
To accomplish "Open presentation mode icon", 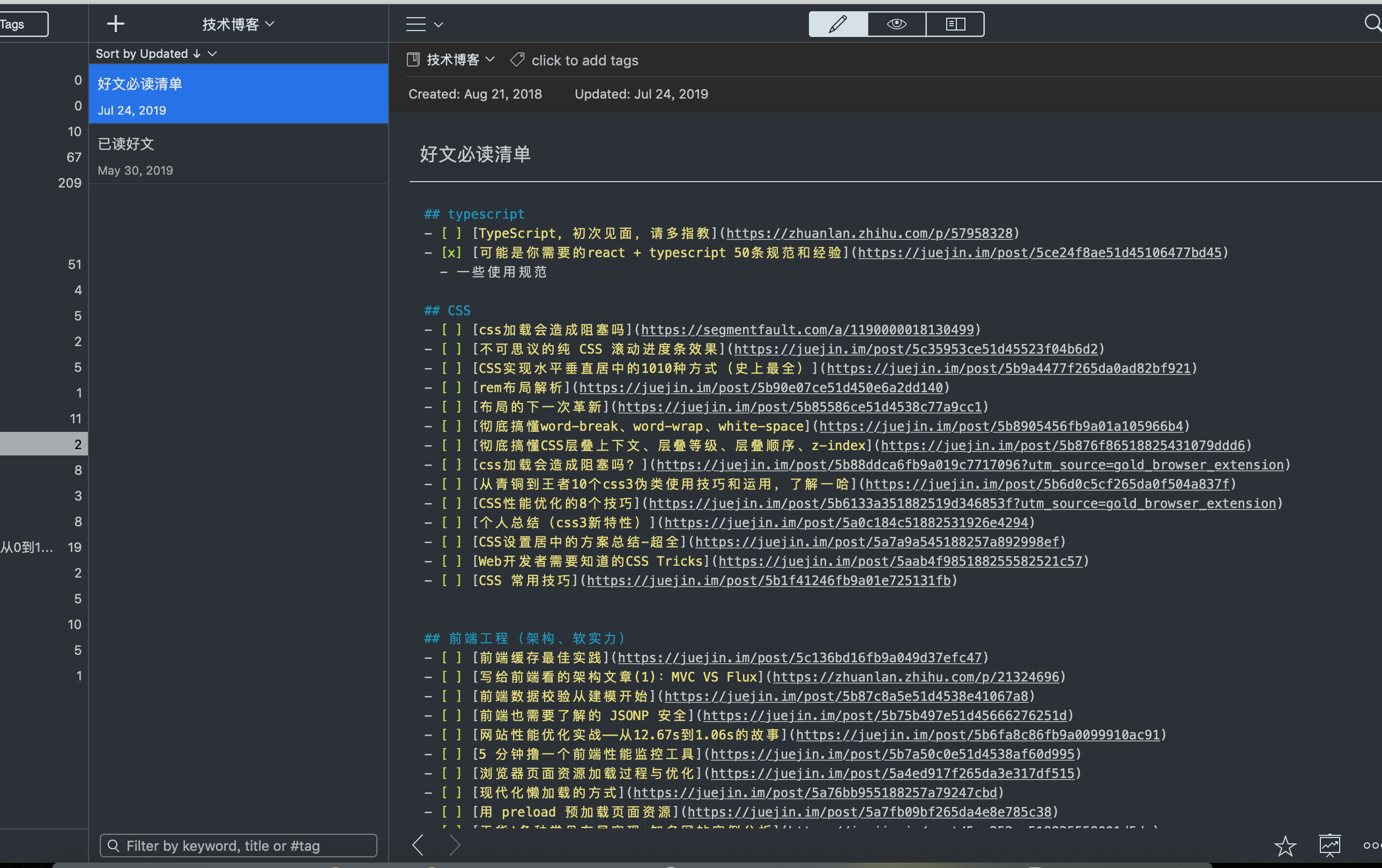I will pos(1330,845).
